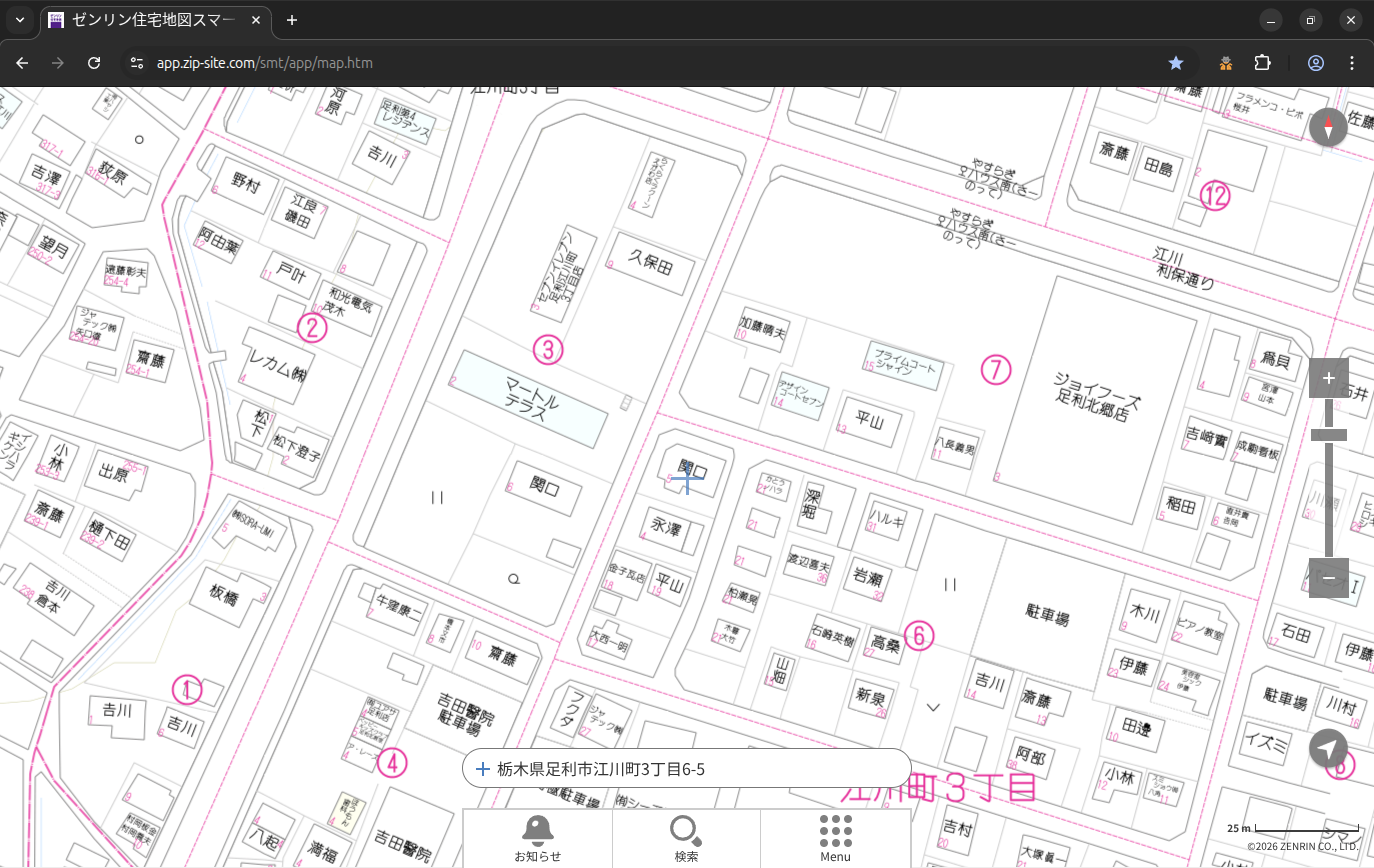Open お知らせ notifications bell
1374x868 pixels.
coord(537,838)
